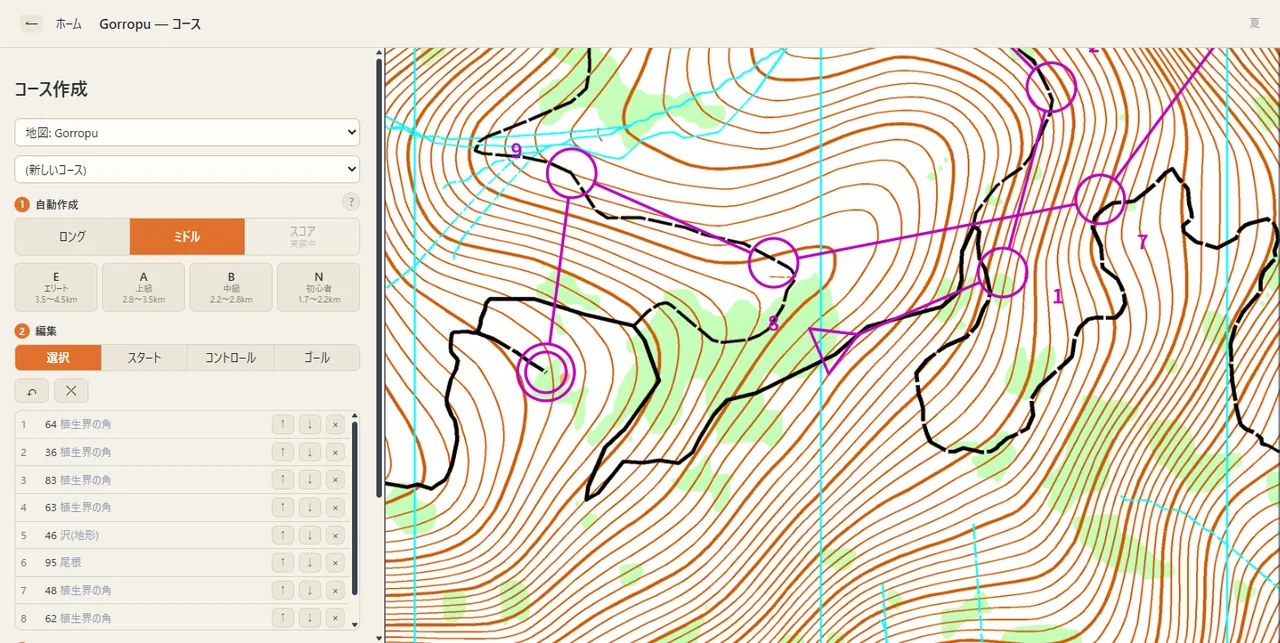The image size is (1280, 643).
Task: Select the finish double circle on map
Action: pos(546,372)
